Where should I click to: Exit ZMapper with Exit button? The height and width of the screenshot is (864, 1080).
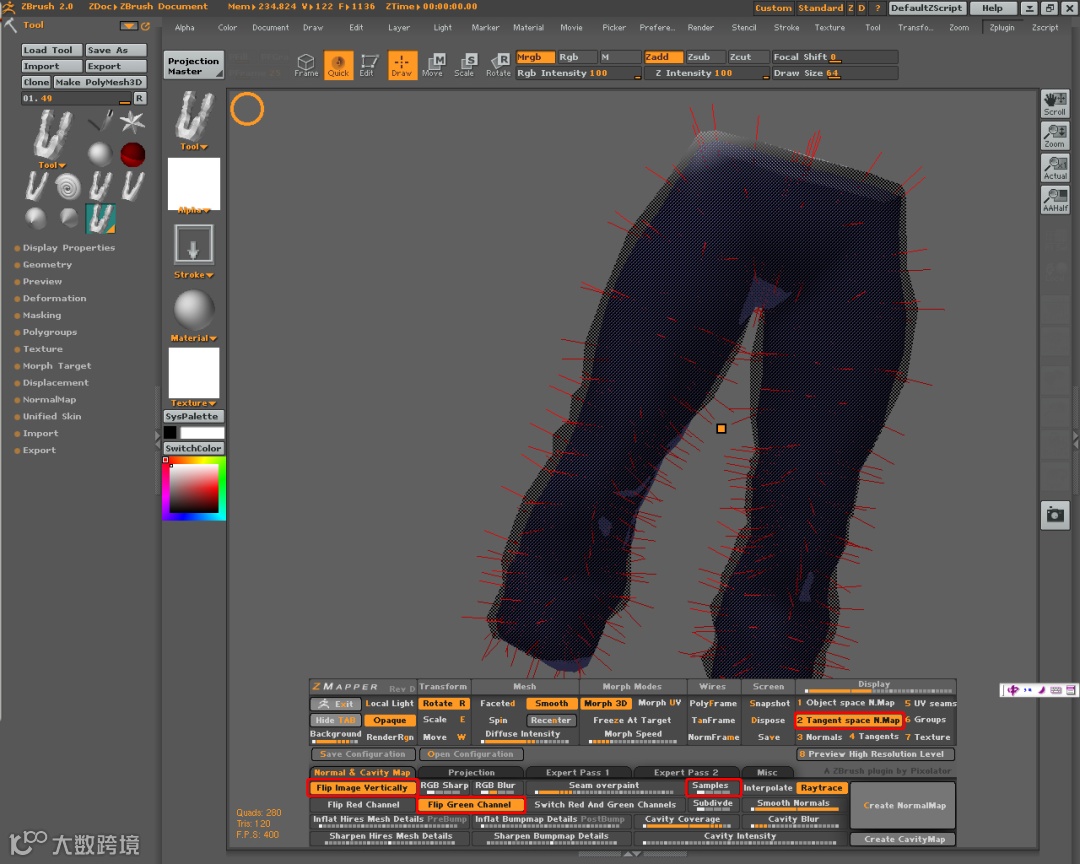pyautogui.click(x=335, y=703)
